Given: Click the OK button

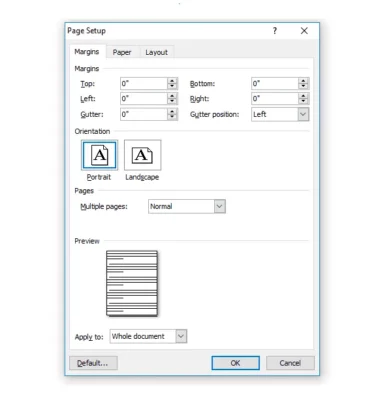Looking at the screenshot, I should [236, 363].
